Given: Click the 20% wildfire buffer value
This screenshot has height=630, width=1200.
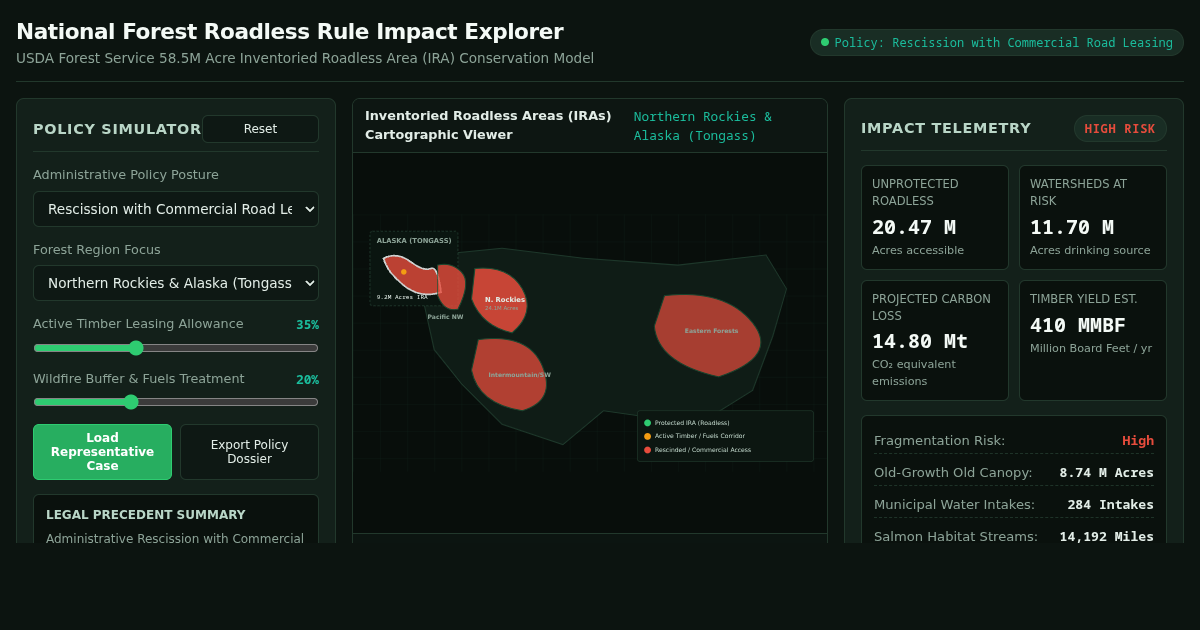Looking at the screenshot, I should pyautogui.click(x=307, y=380).
